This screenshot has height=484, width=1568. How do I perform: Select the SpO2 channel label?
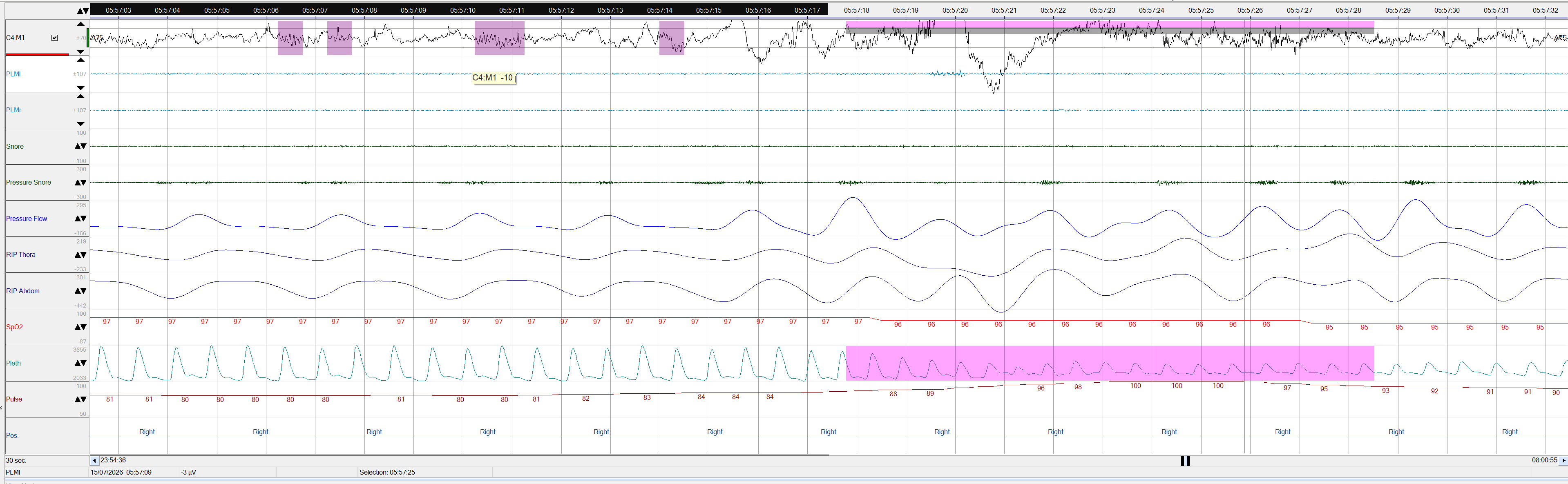point(15,327)
